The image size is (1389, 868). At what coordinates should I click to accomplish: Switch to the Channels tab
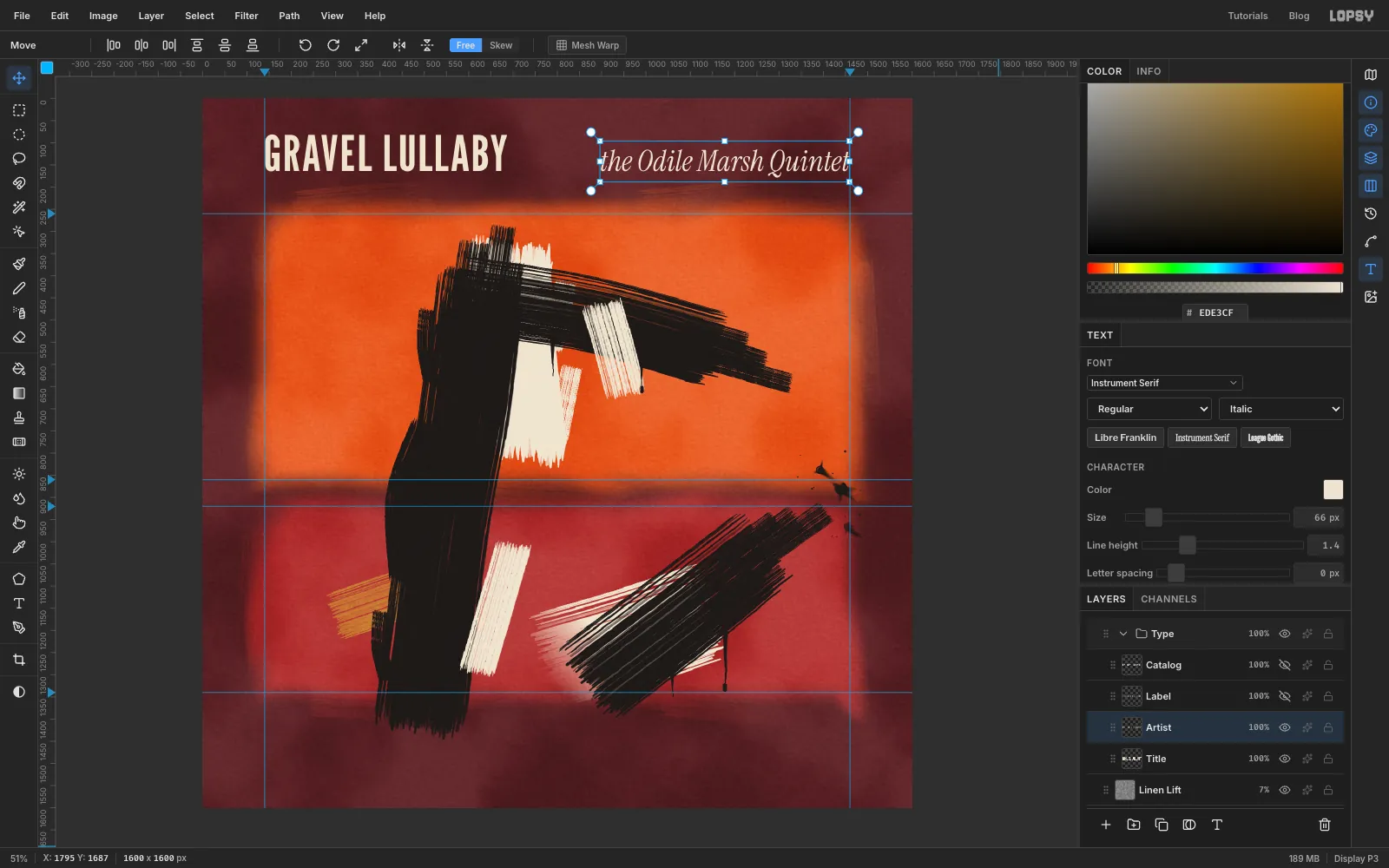(1168, 599)
